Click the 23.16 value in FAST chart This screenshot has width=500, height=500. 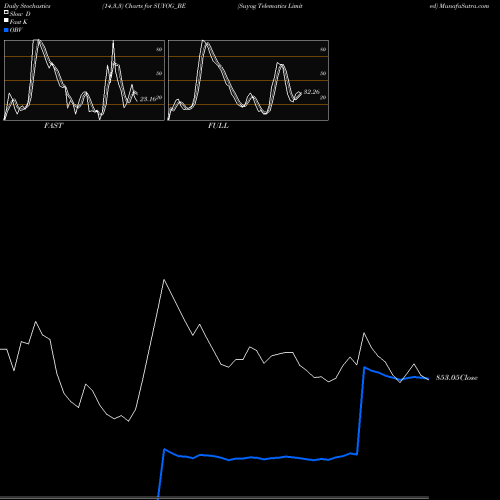pos(148,99)
